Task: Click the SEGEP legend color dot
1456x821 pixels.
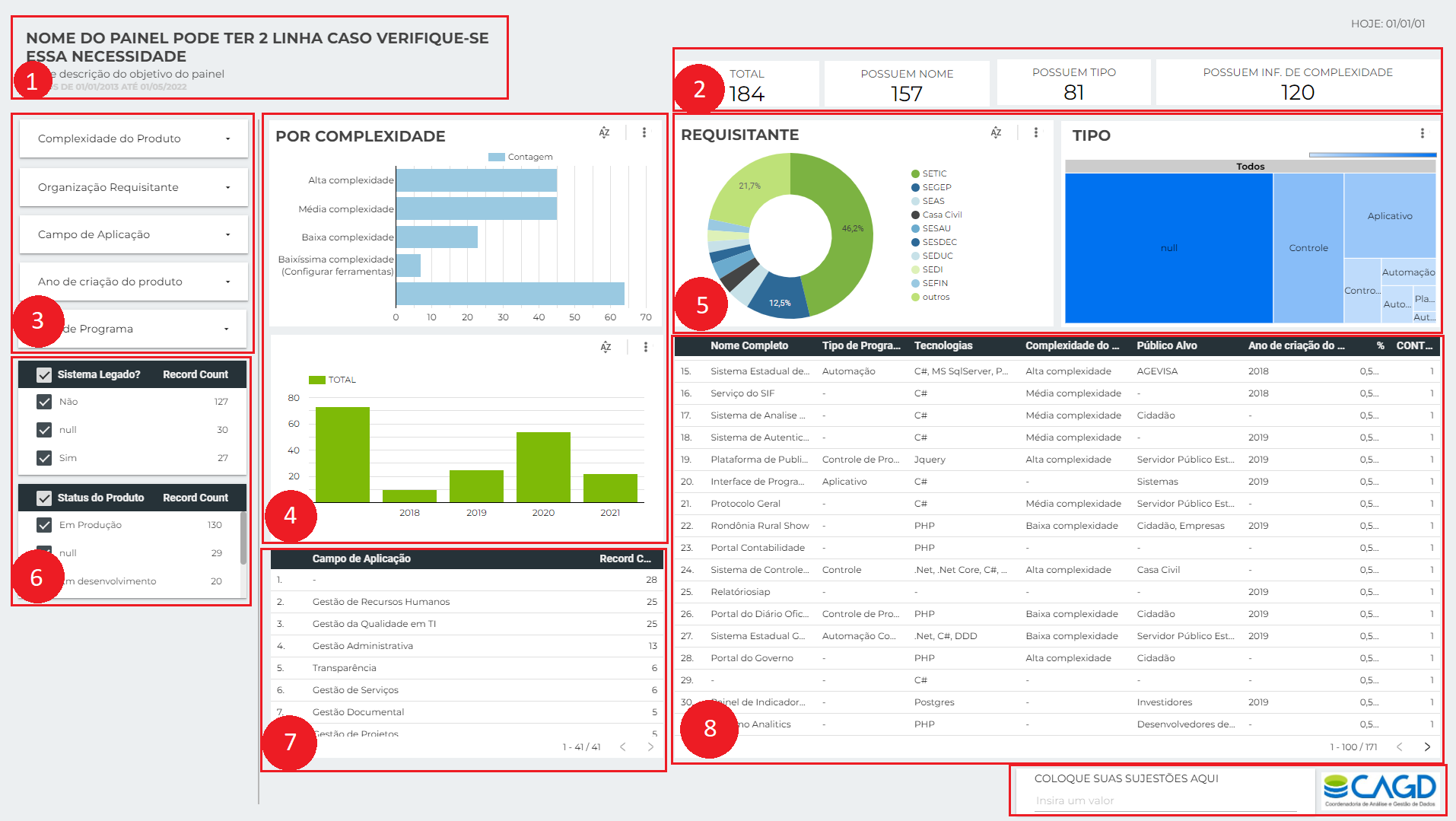Action: 916,187
